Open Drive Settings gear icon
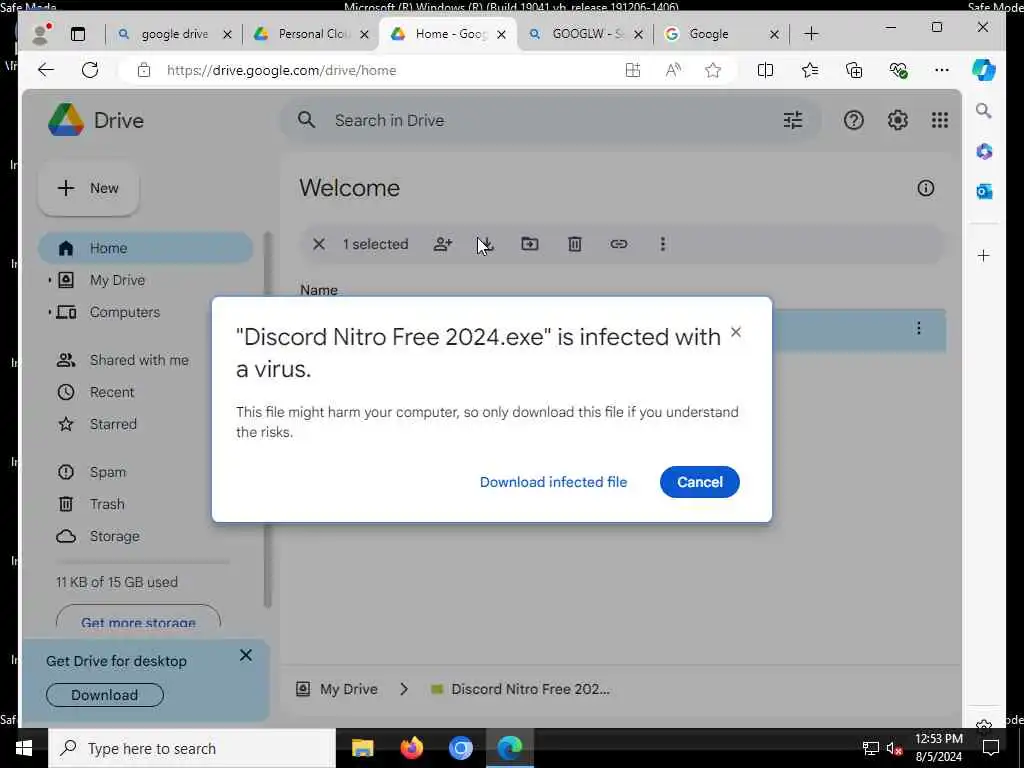 tap(897, 120)
